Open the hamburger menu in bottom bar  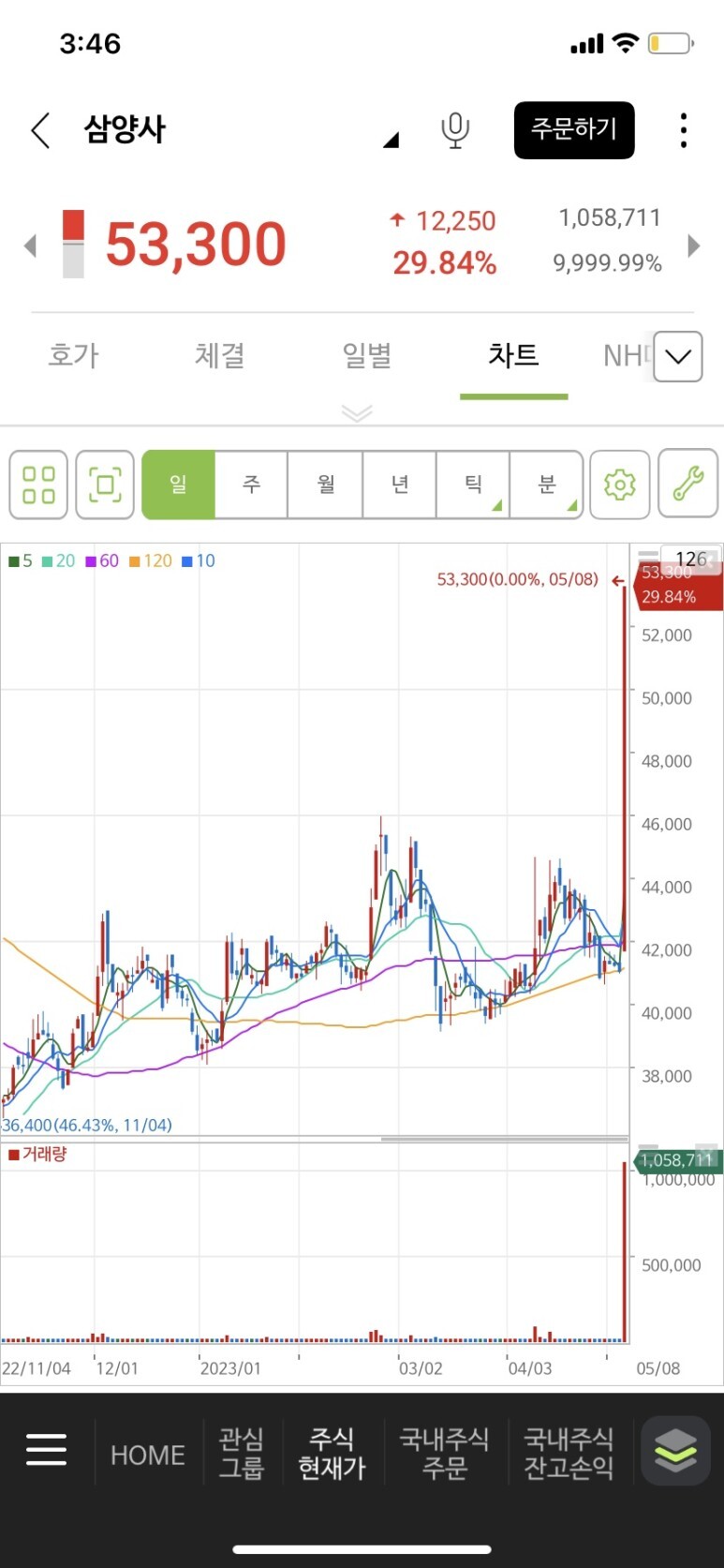pos(47,1449)
